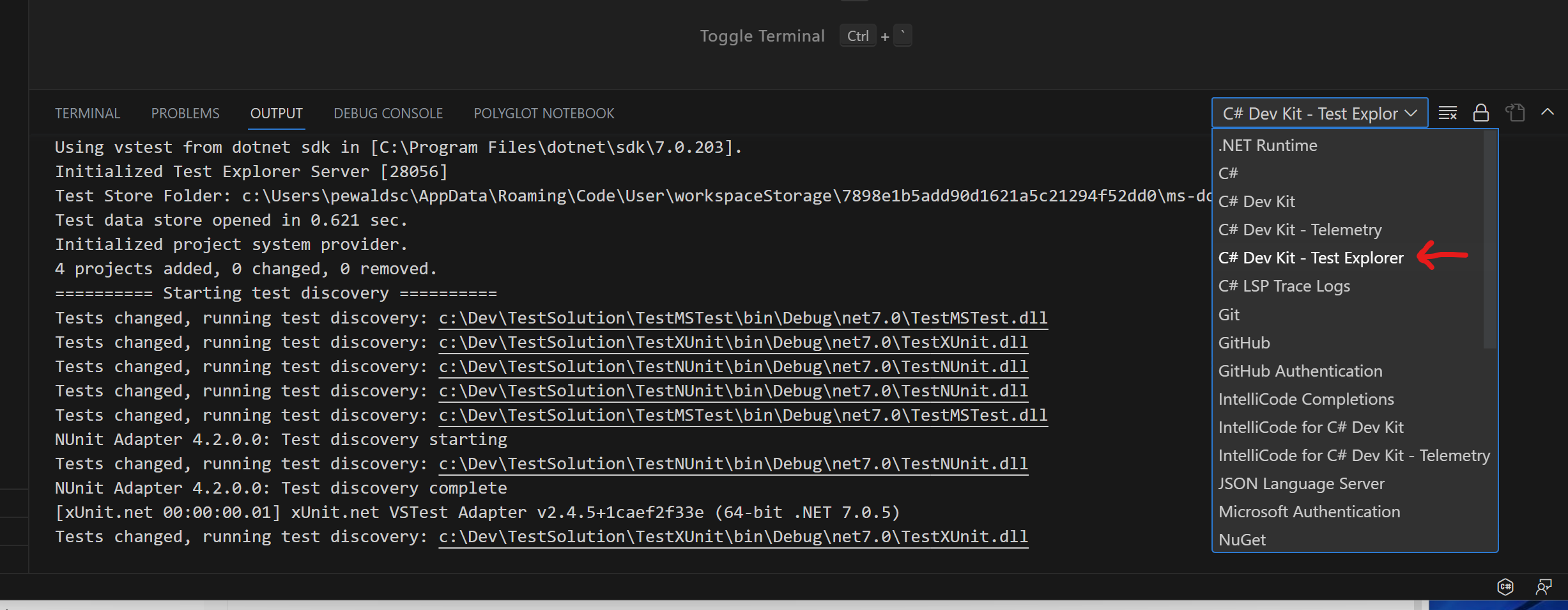Choose the .NET Runtime output channel
The height and width of the screenshot is (610, 1568).
[1267, 145]
